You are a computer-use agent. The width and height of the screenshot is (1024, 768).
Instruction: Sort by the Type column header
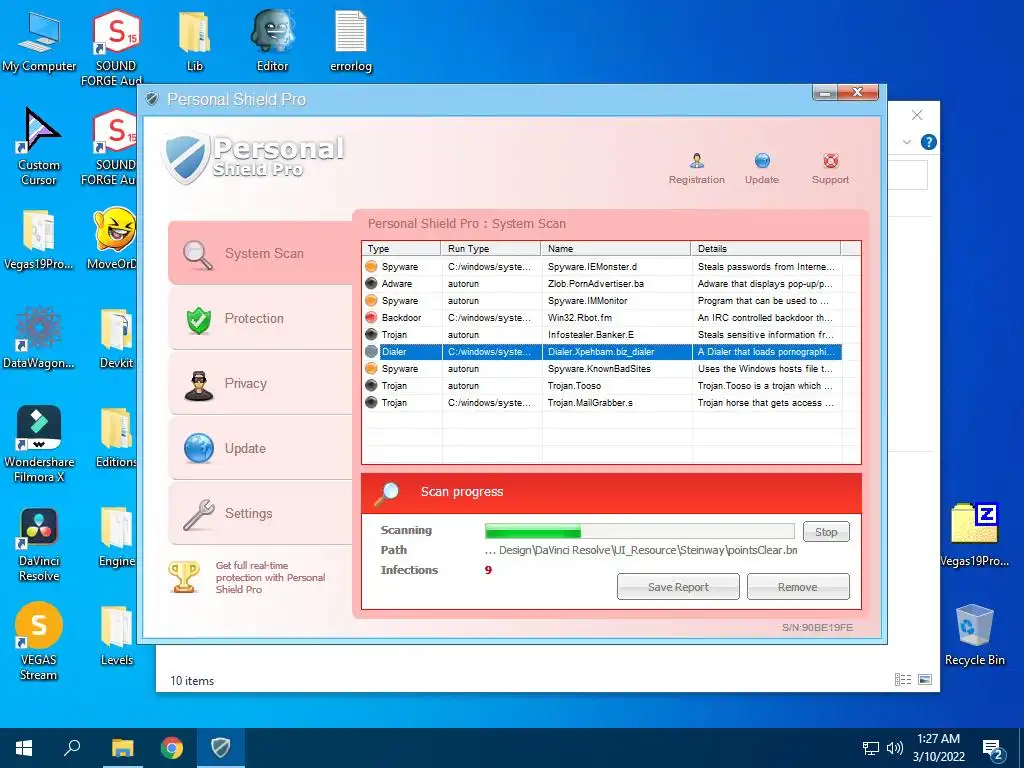coord(401,248)
